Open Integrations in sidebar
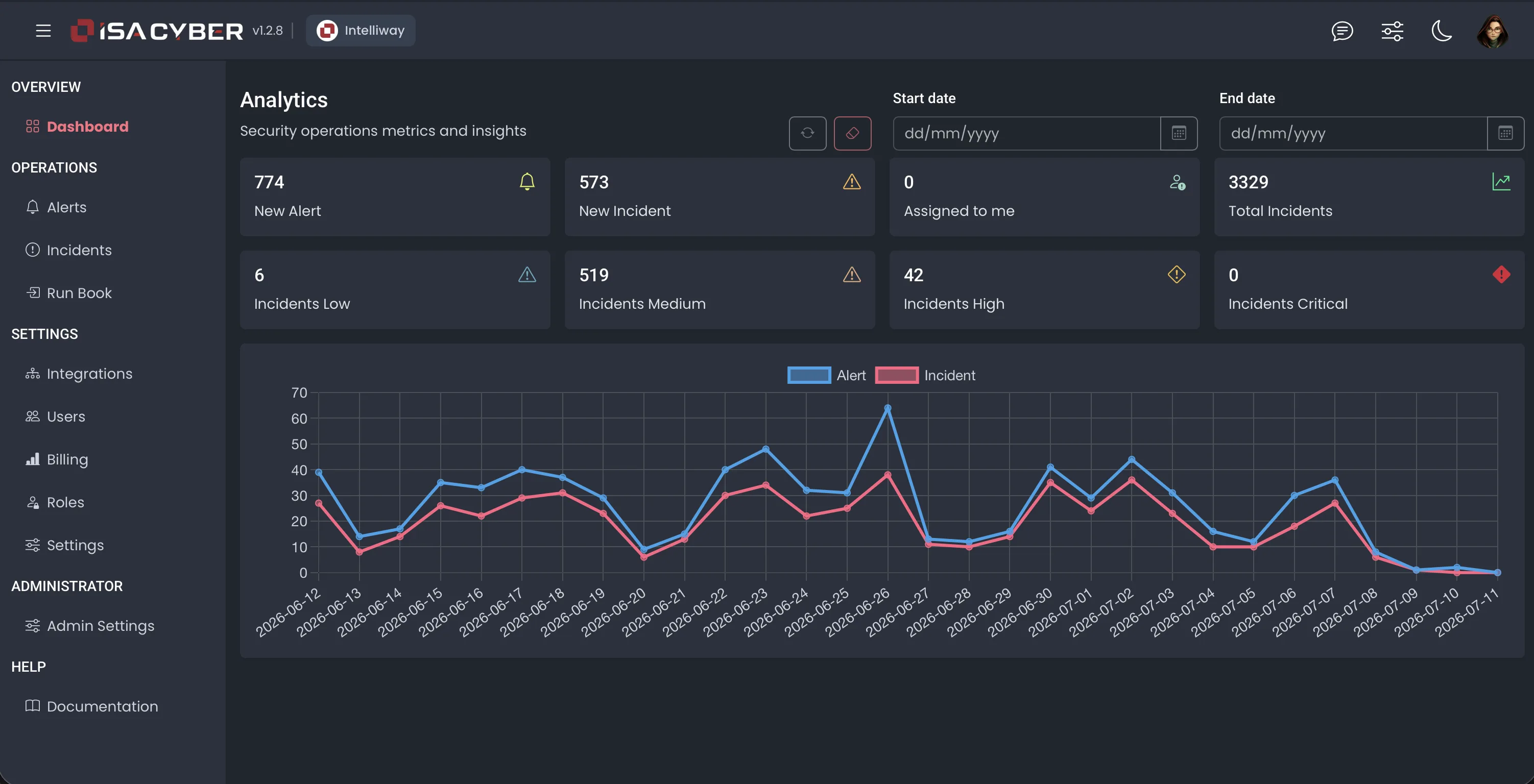Viewport: 1534px width, 784px height. click(79, 374)
